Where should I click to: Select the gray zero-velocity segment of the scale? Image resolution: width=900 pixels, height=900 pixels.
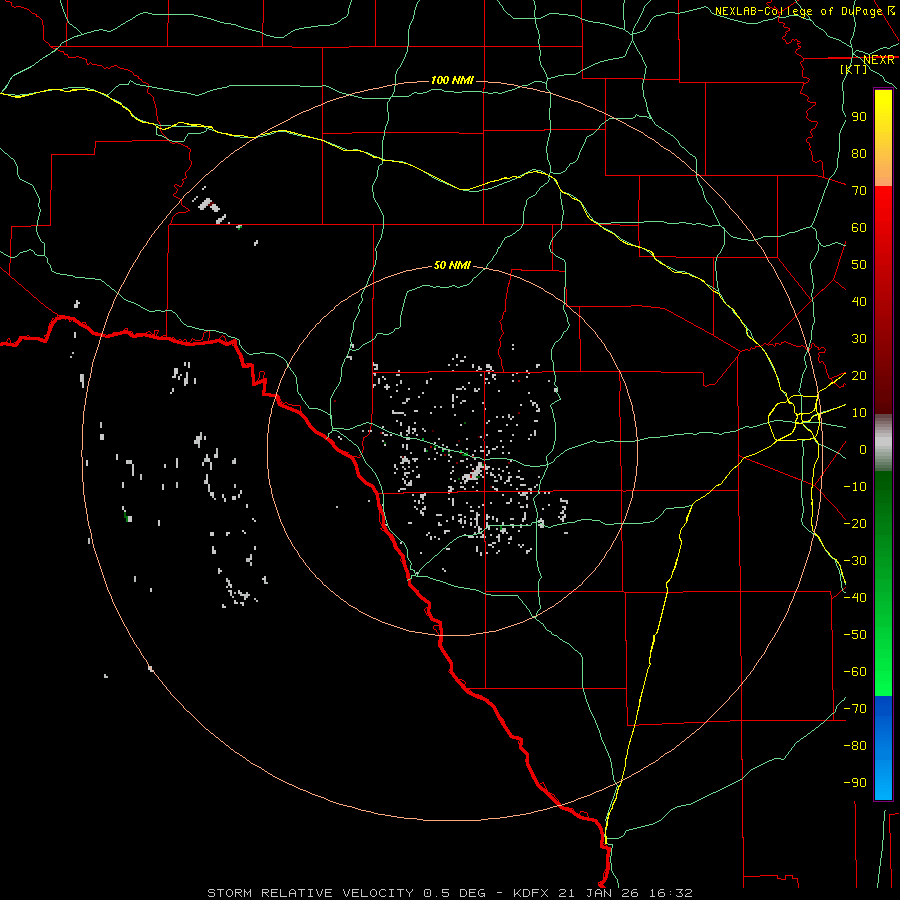(x=883, y=442)
